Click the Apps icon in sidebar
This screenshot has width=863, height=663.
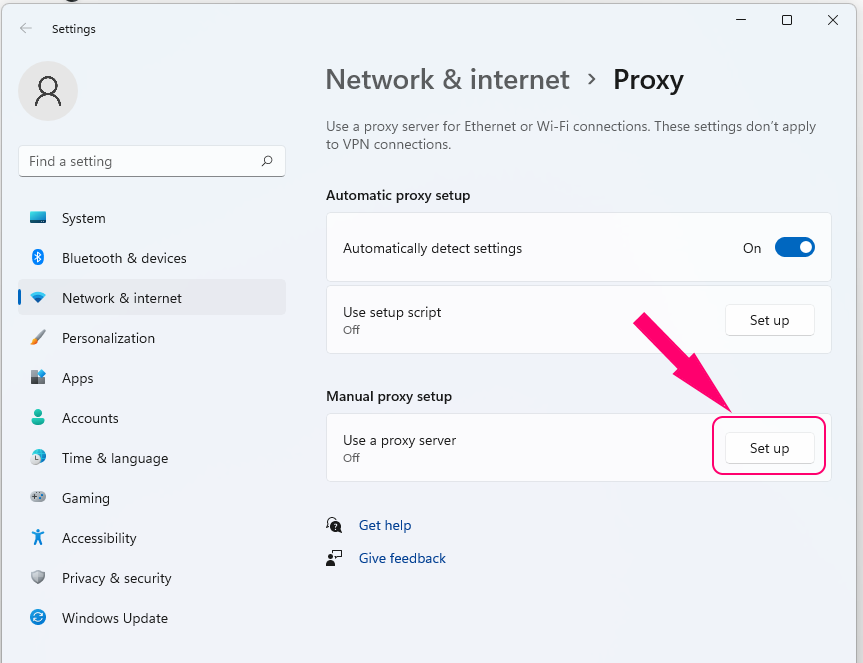pos(38,378)
